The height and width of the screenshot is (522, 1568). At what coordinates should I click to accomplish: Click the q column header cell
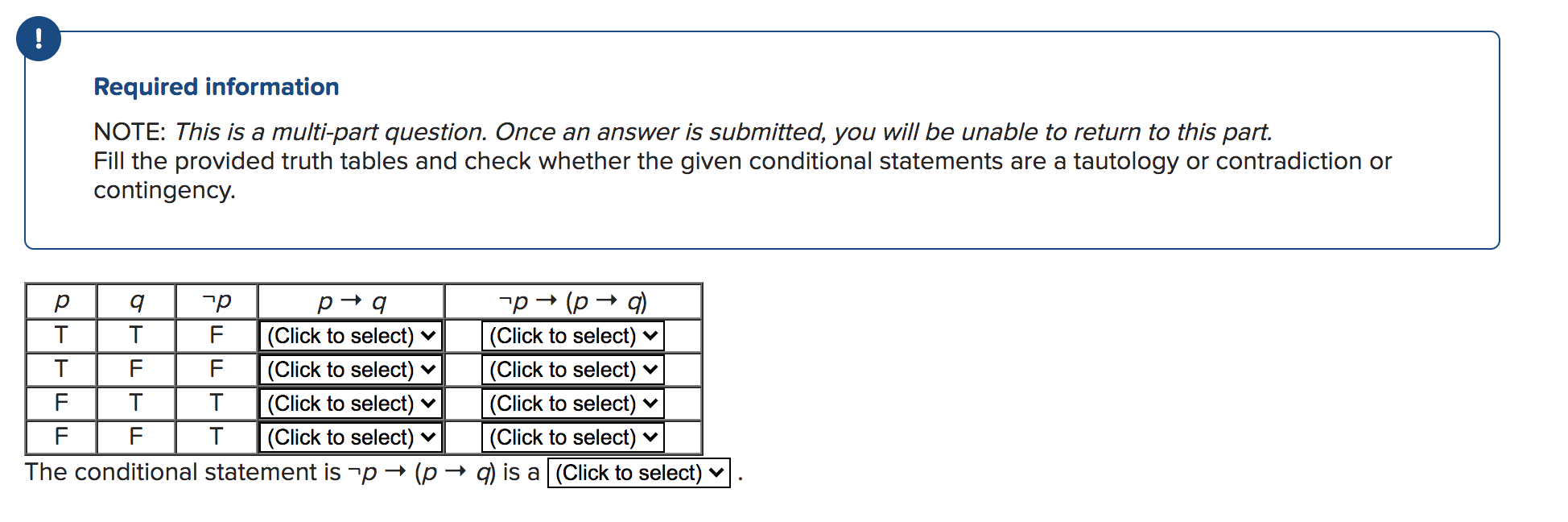[136, 301]
